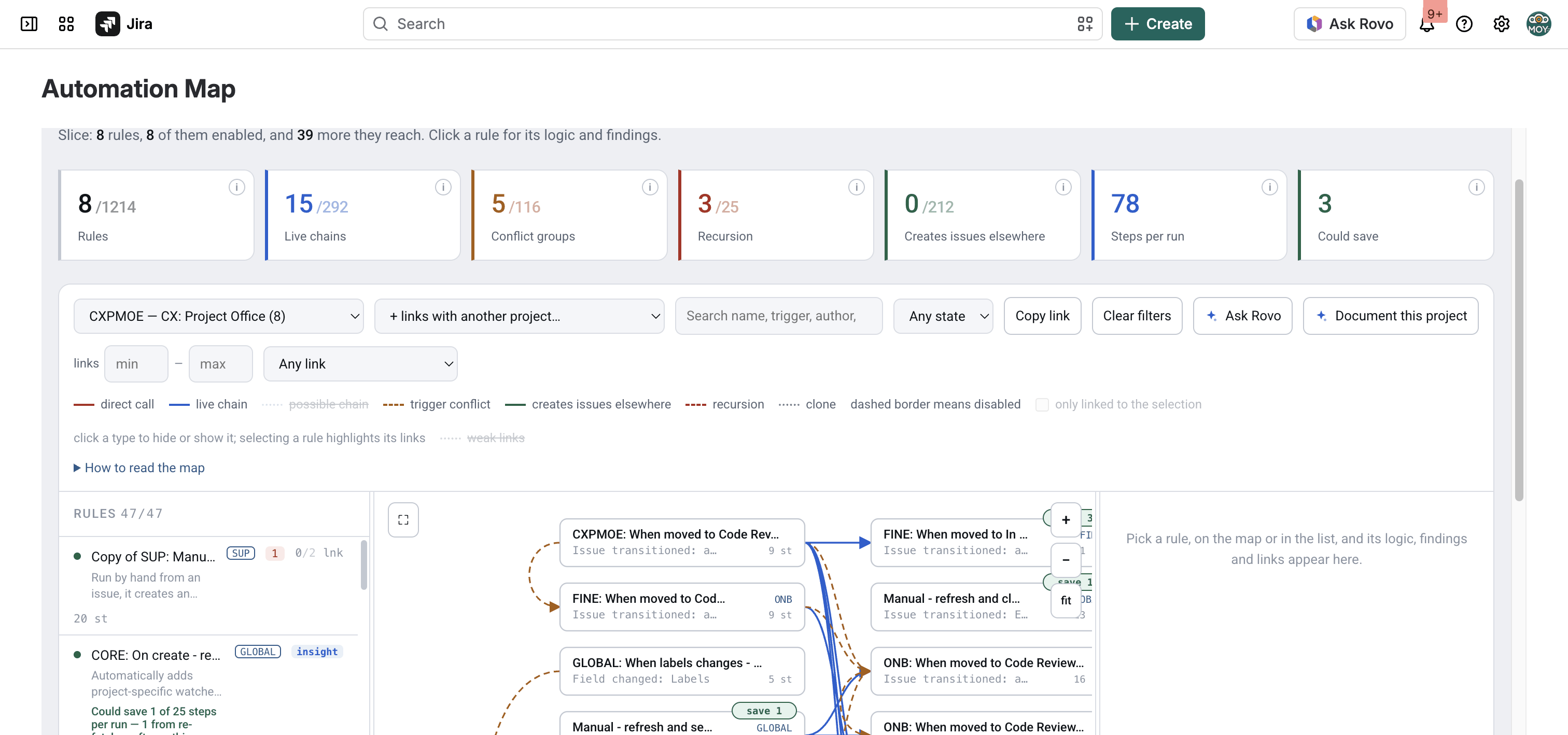Viewport: 1568px width, 735px height.
Task: Open the Any link dropdown
Action: coord(360,364)
